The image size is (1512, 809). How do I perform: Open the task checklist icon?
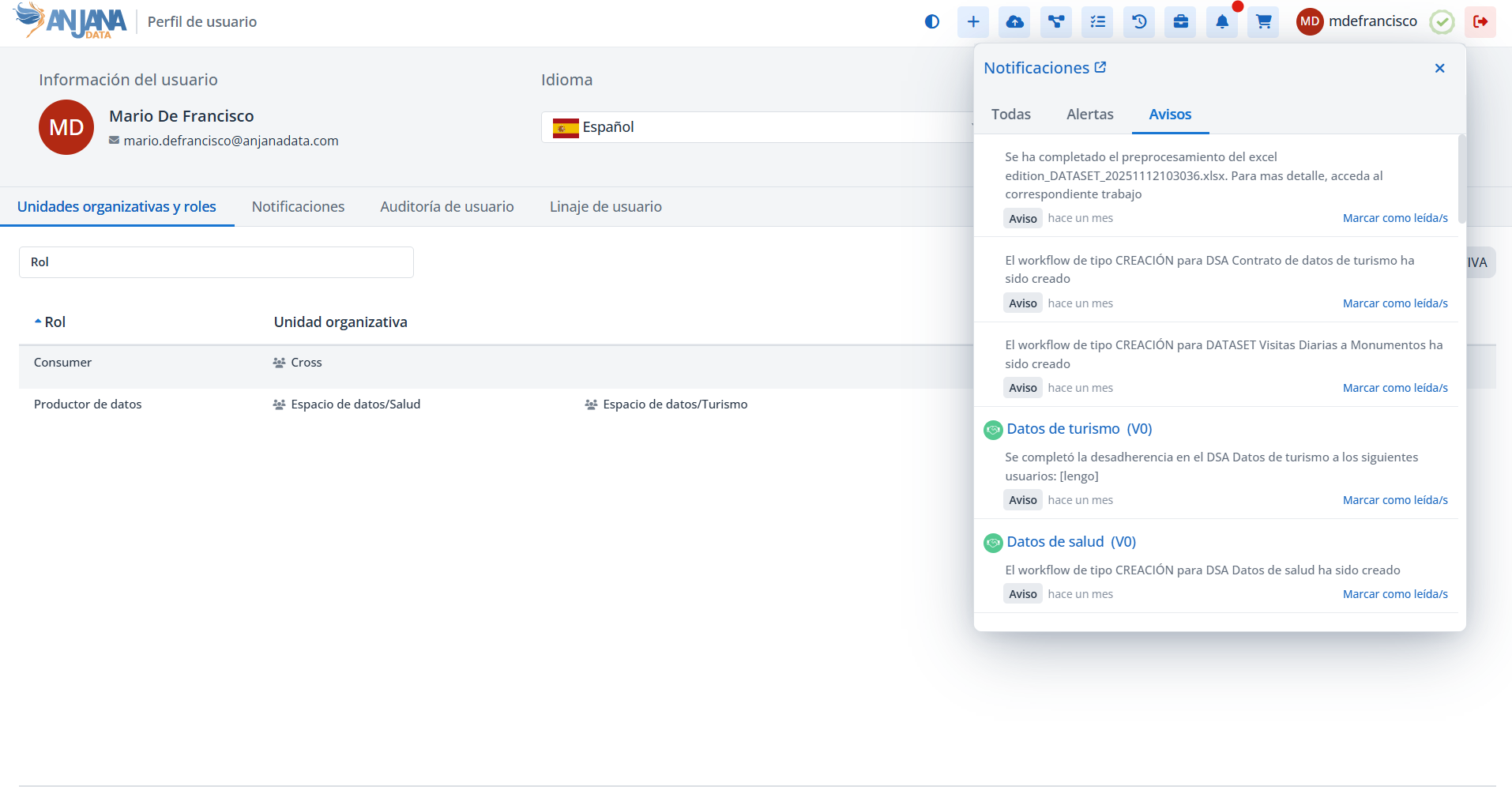(x=1097, y=22)
